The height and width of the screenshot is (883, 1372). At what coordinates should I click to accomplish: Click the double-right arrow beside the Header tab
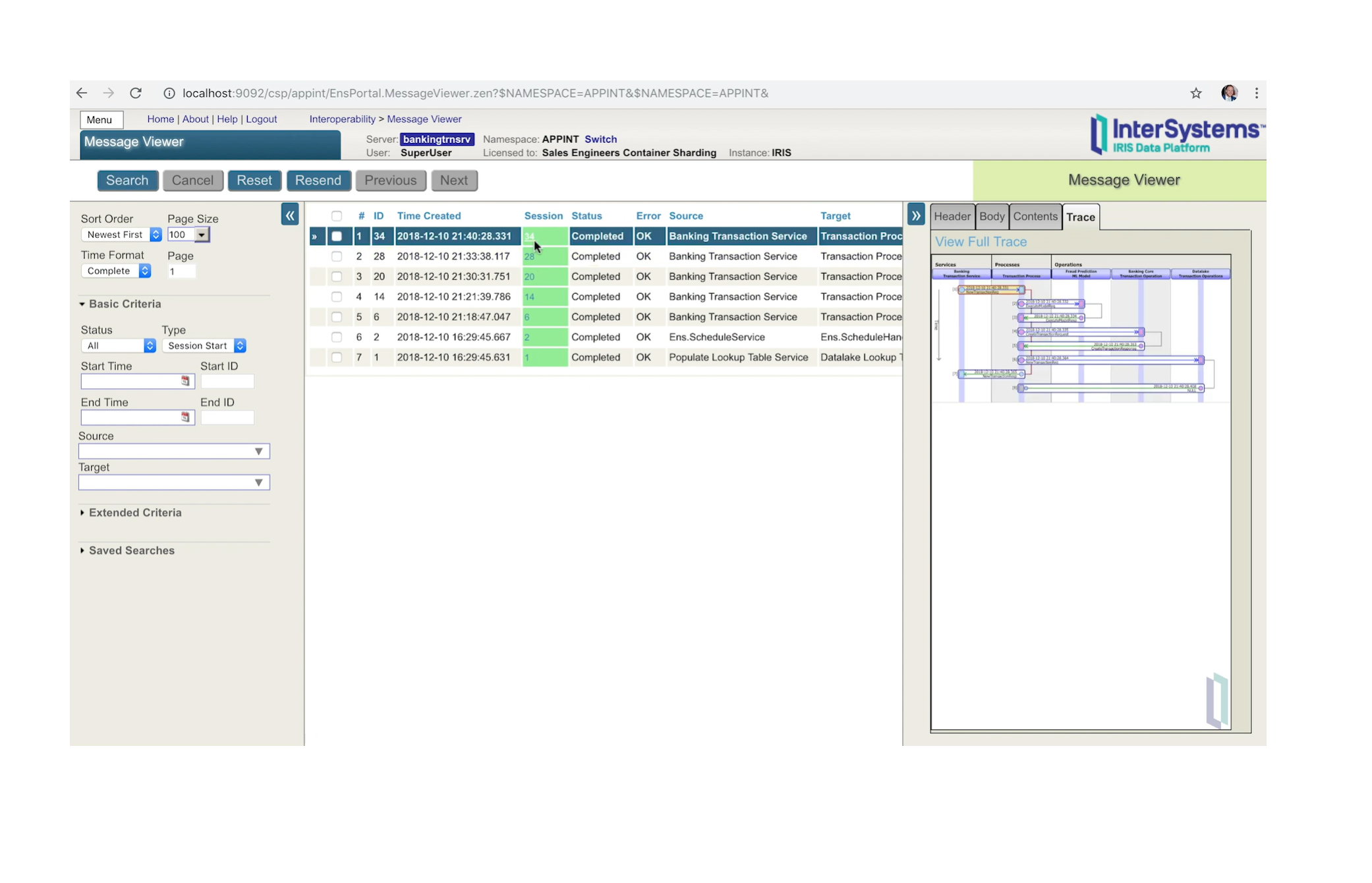tap(915, 215)
